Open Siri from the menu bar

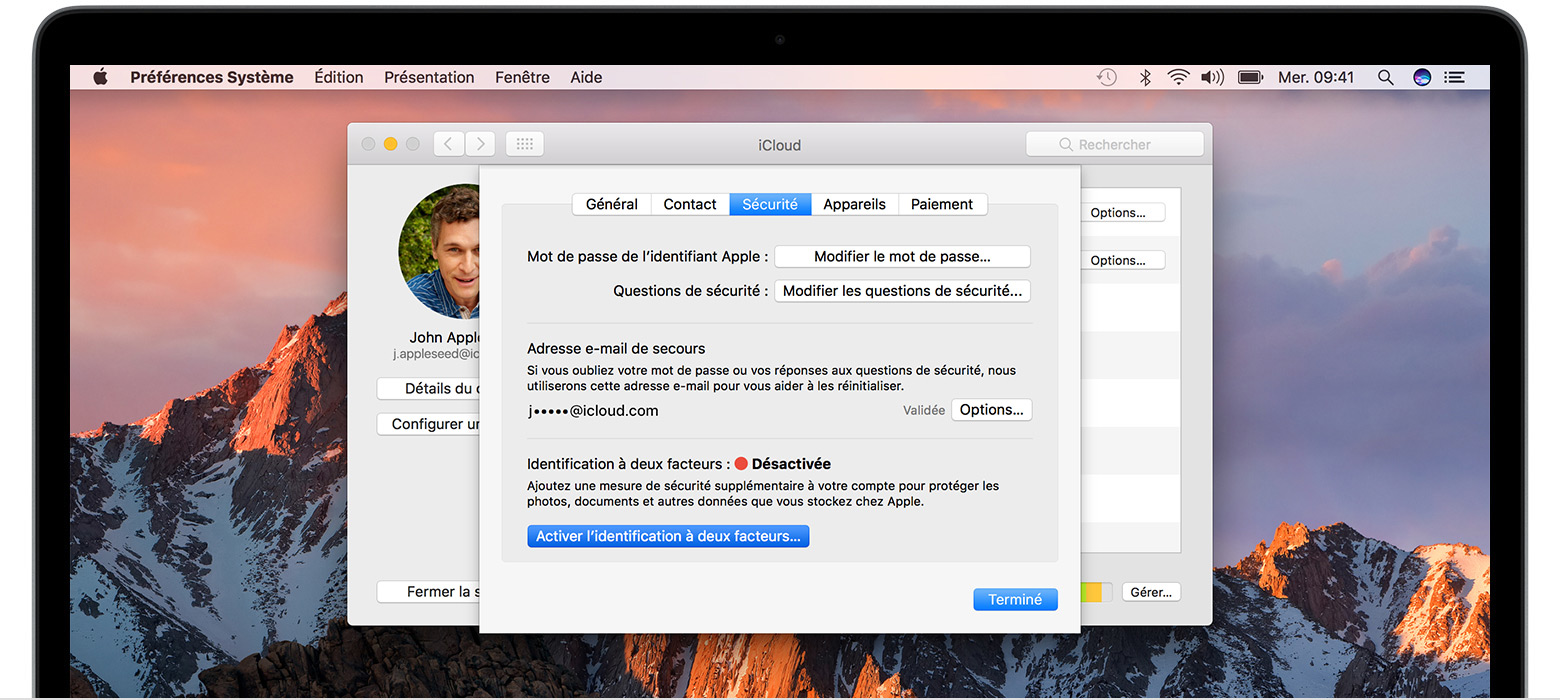[1422, 77]
